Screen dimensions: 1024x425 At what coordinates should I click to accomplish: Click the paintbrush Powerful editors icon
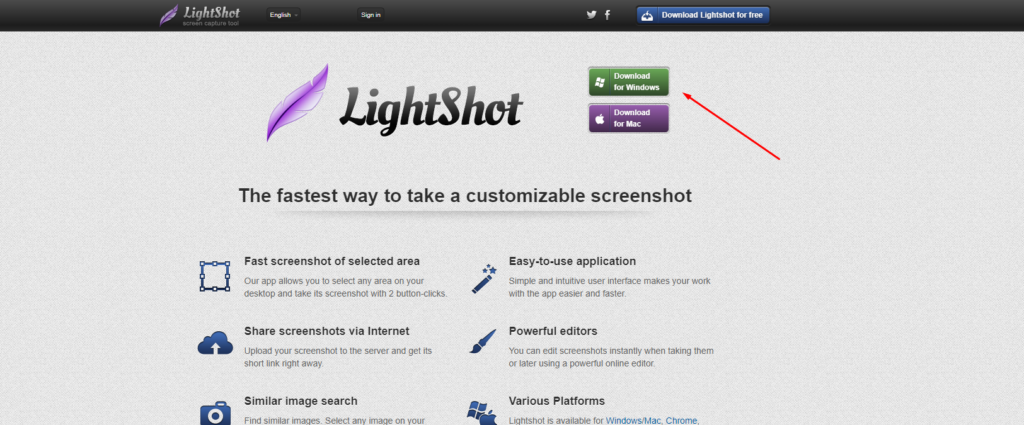pos(483,341)
